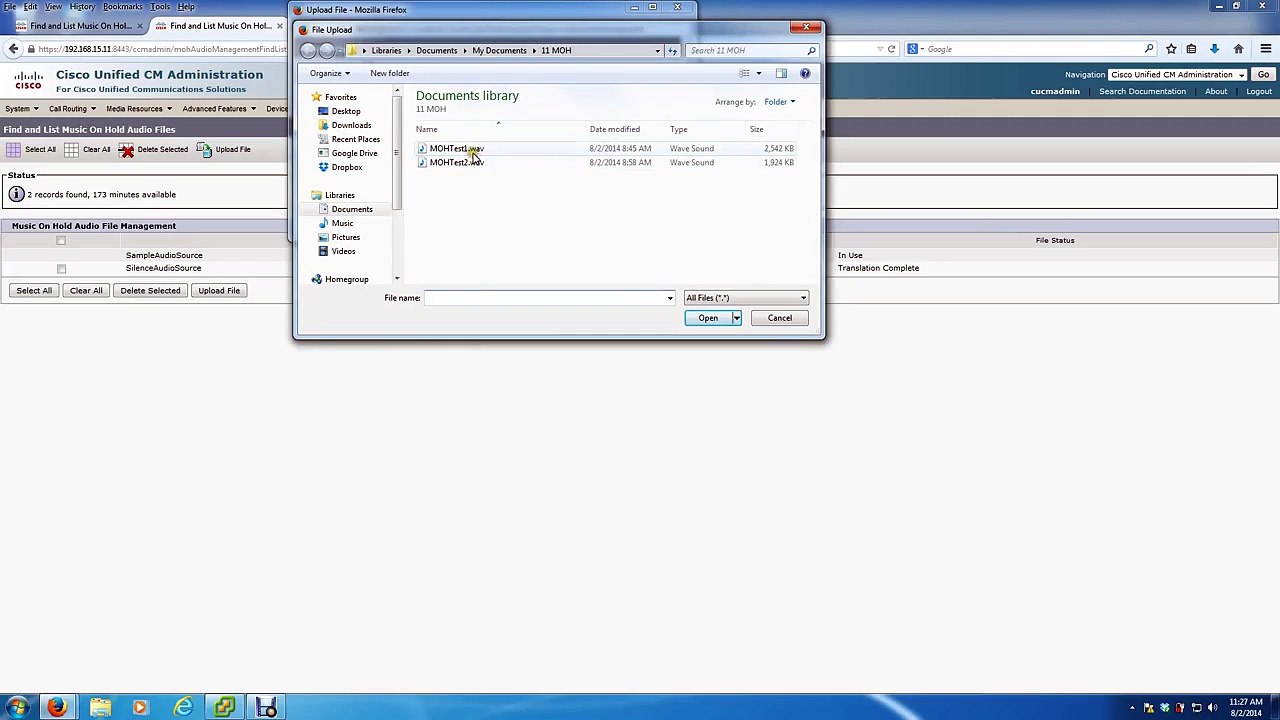This screenshot has width=1280, height=720.
Task: Go to Desktop in navigation pane
Action: [x=345, y=111]
